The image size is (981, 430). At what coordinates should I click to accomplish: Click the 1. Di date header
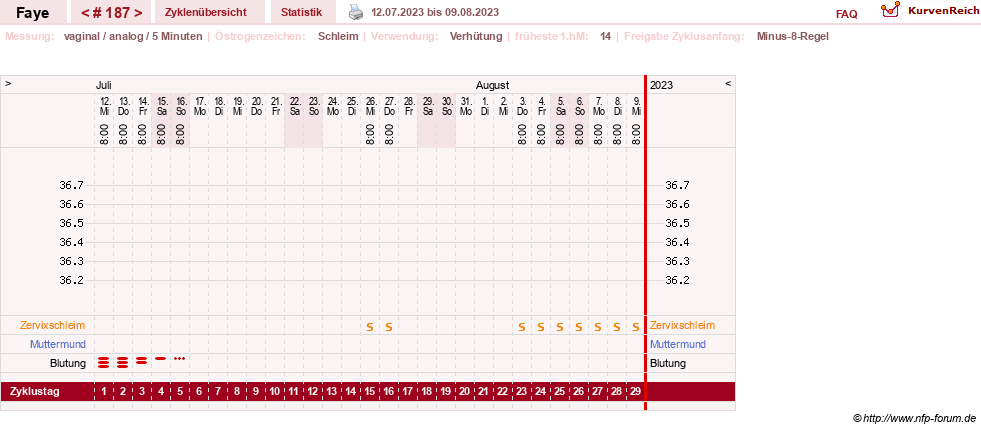484,106
